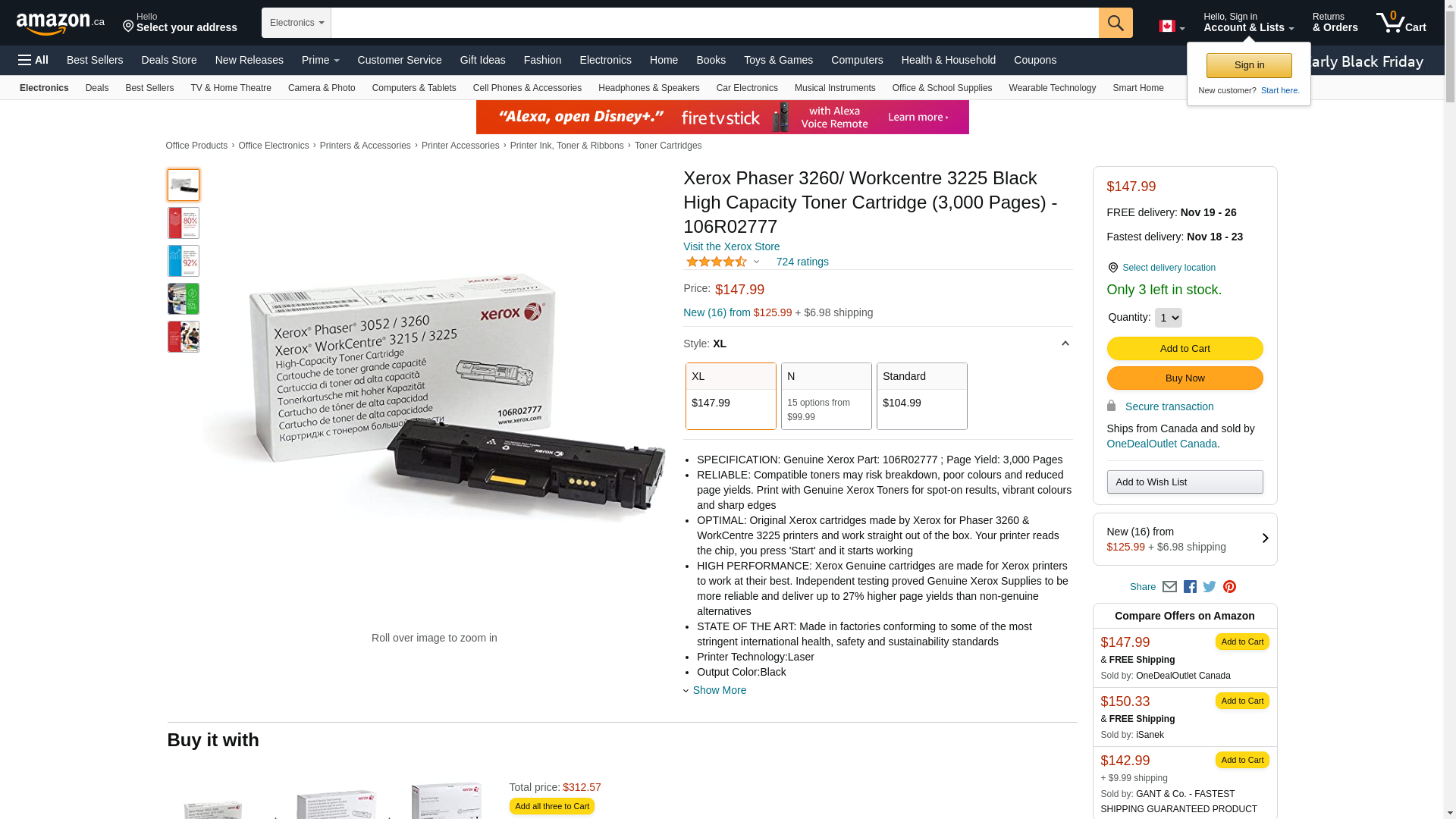
Task: Open the All hamburger menu
Action: coord(33,60)
